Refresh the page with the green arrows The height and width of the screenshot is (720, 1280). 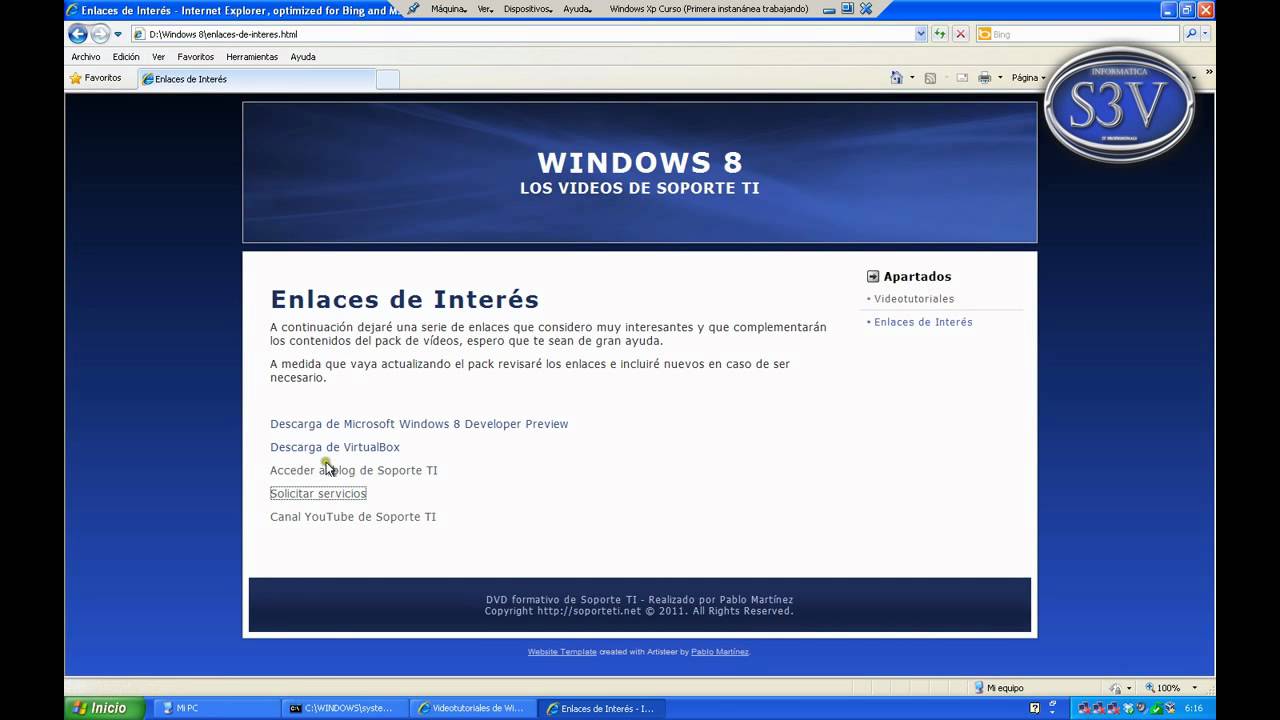(940, 34)
